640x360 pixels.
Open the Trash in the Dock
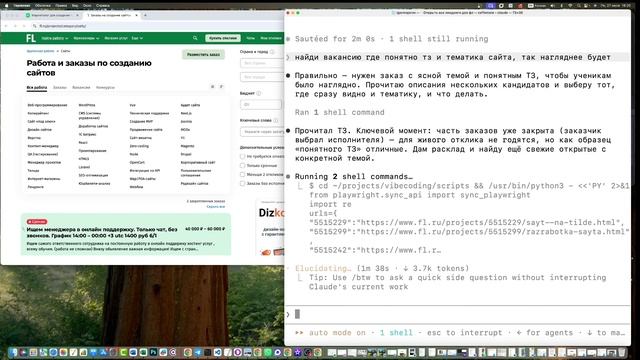(x=622, y=352)
